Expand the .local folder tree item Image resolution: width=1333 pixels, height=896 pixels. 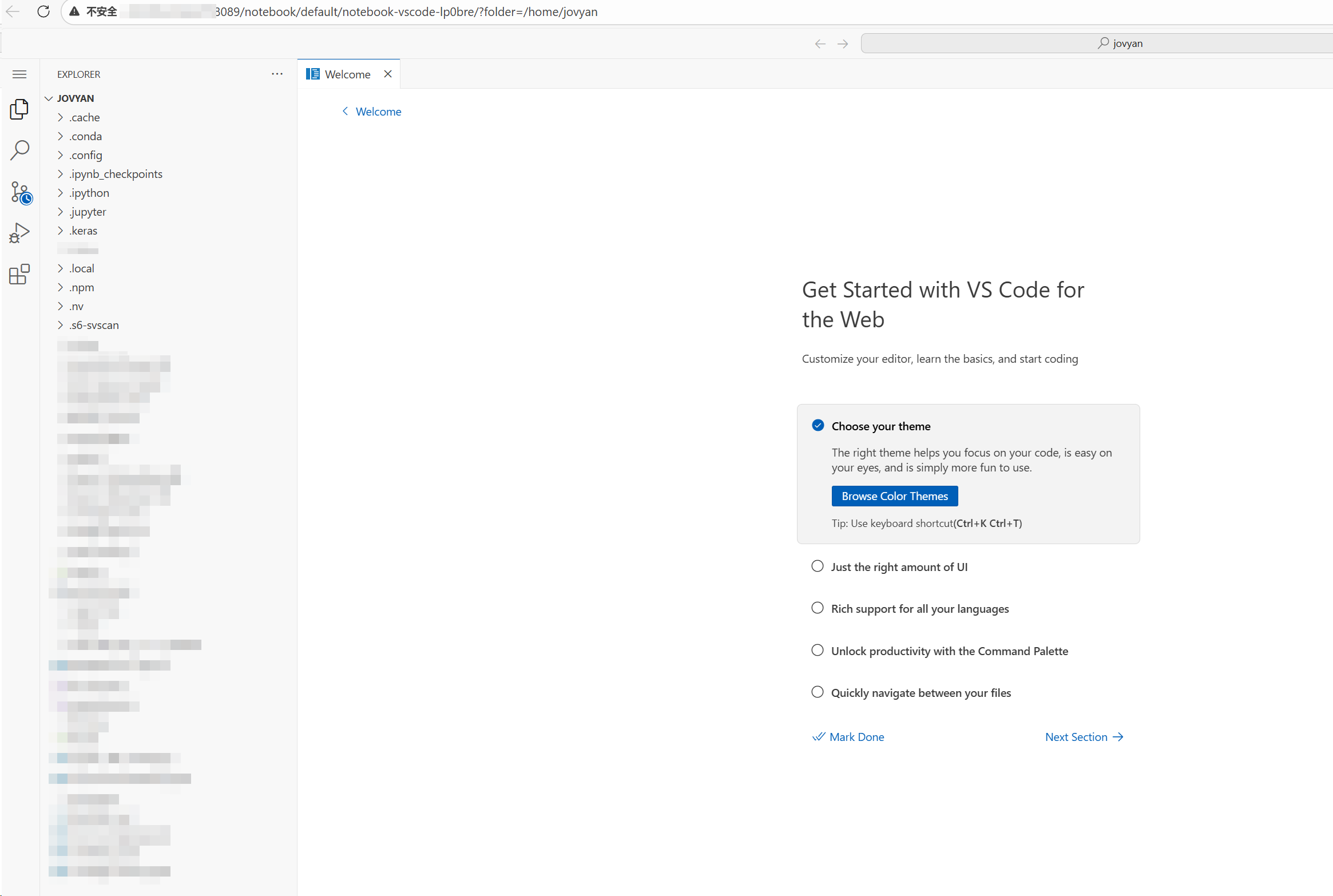coord(82,268)
